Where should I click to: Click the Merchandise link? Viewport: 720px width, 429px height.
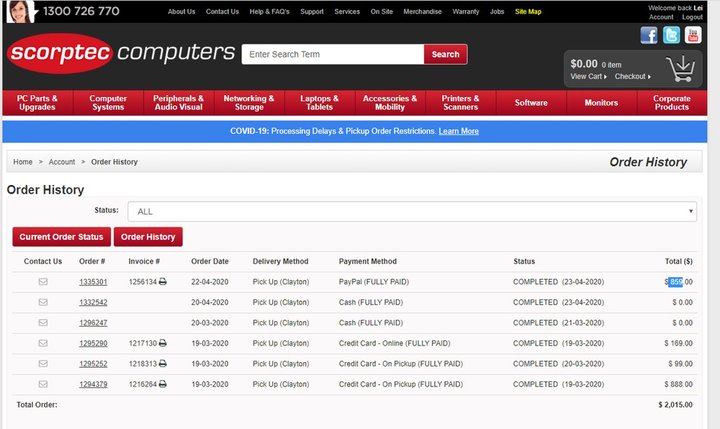pos(422,11)
